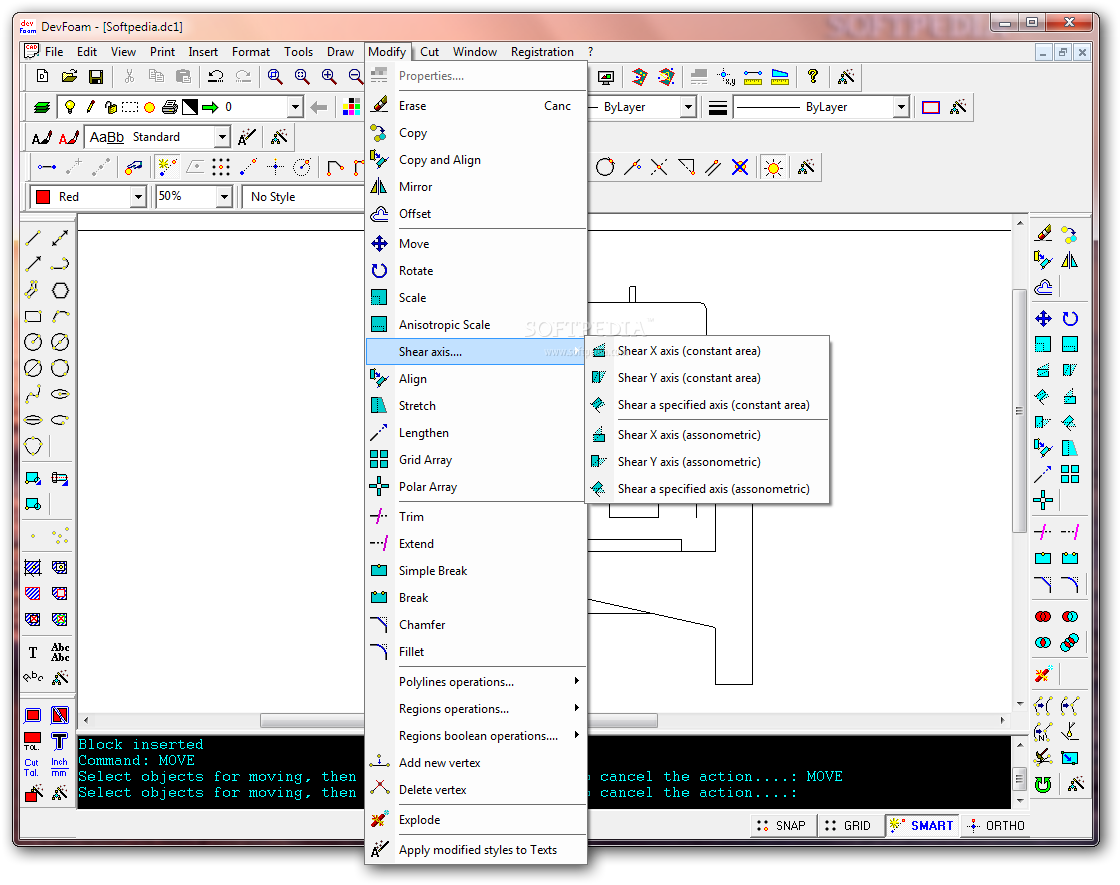1120x885 pixels.
Task: Click the yellow circle layer color icon
Action: point(149,107)
